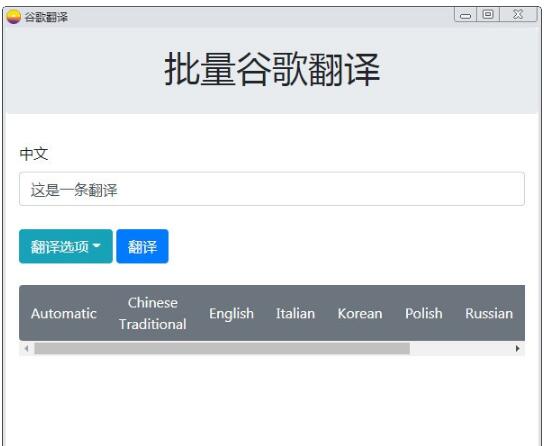Click the 中文 field label

[34, 154]
